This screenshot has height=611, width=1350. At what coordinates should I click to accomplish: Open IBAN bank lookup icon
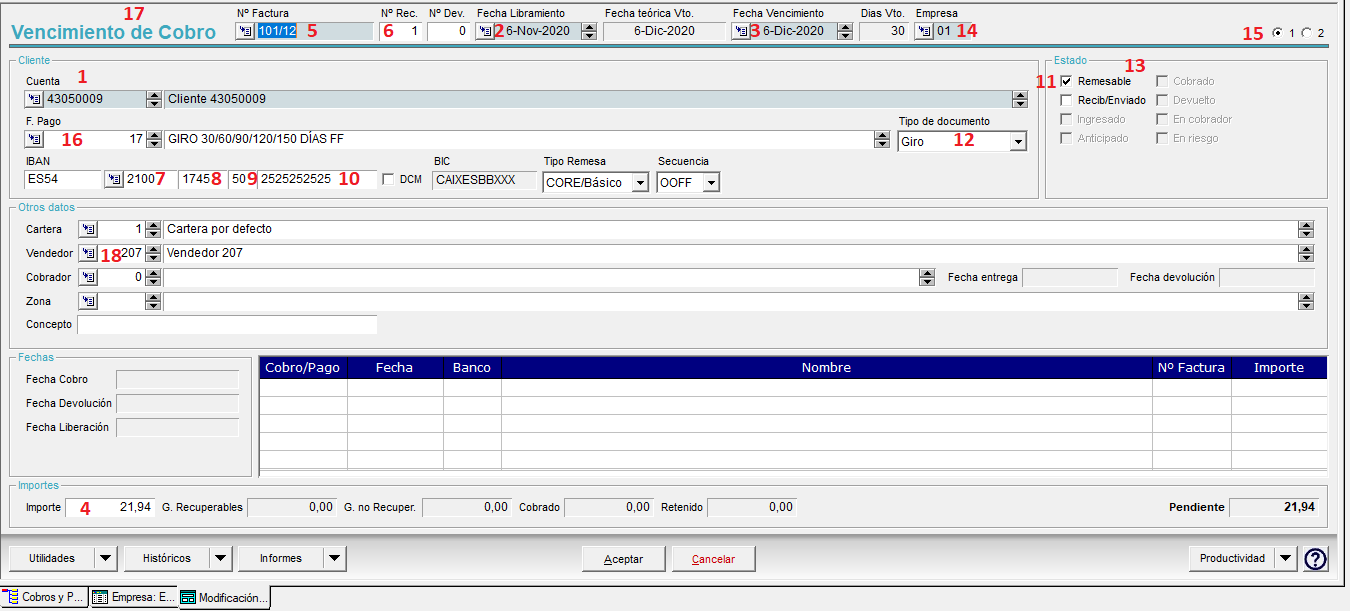click(x=114, y=180)
